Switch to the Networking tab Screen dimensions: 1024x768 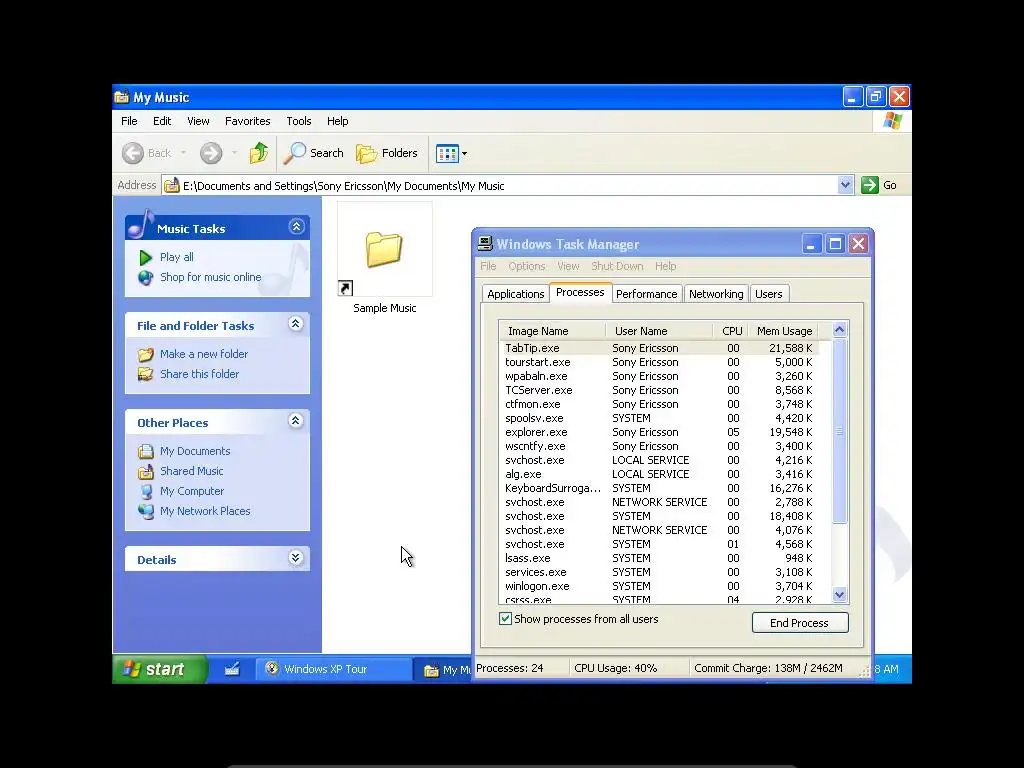(716, 294)
